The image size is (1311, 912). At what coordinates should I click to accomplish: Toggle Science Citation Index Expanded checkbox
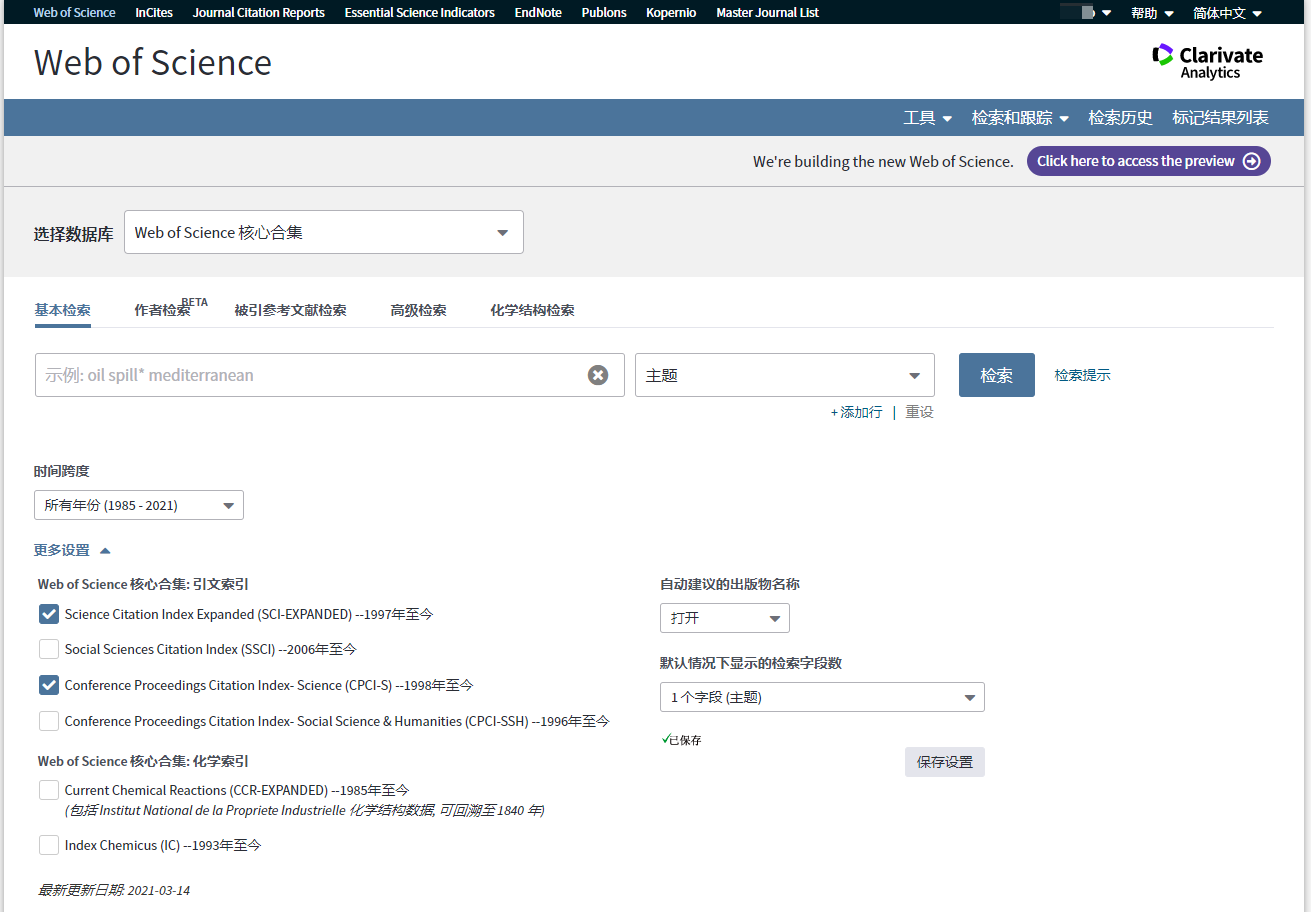point(49,614)
